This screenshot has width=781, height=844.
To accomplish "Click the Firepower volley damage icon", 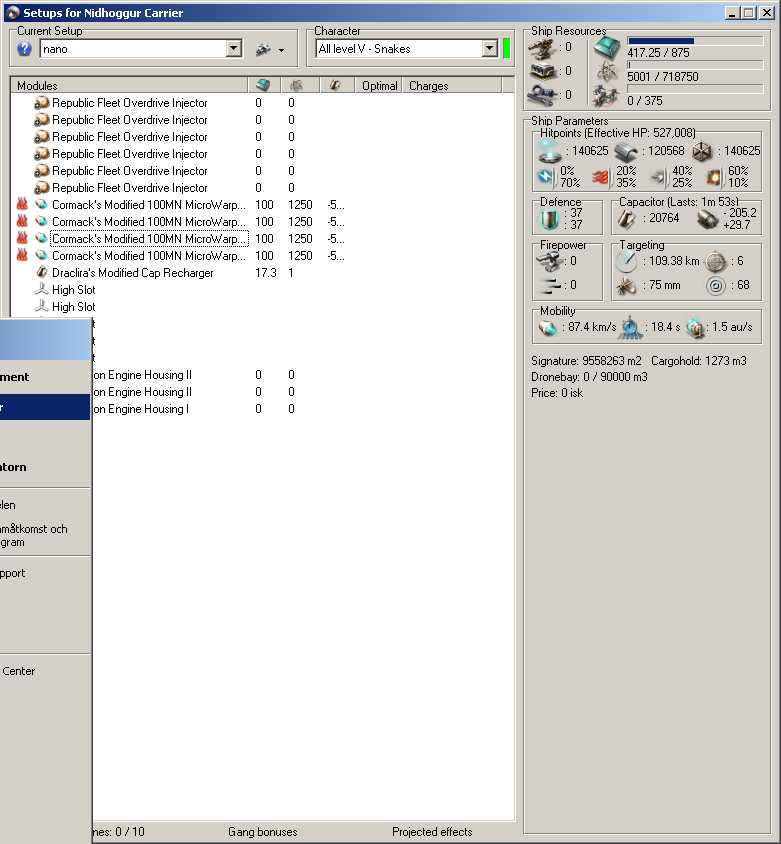I will point(551,285).
